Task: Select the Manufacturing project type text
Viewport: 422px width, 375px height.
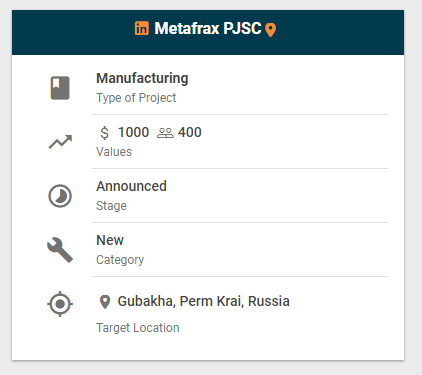Action: click(142, 78)
